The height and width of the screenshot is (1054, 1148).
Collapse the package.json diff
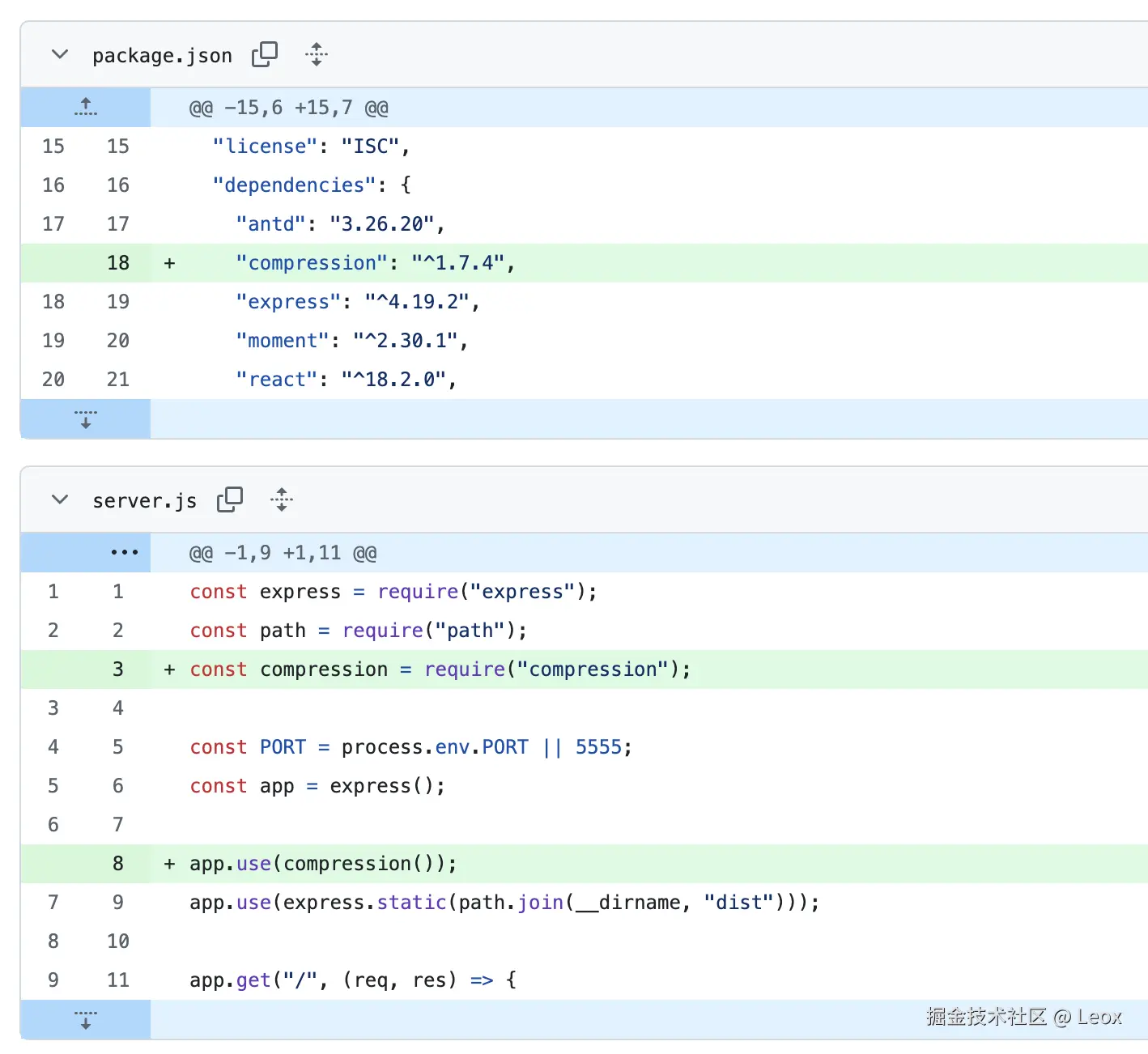(60, 54)
